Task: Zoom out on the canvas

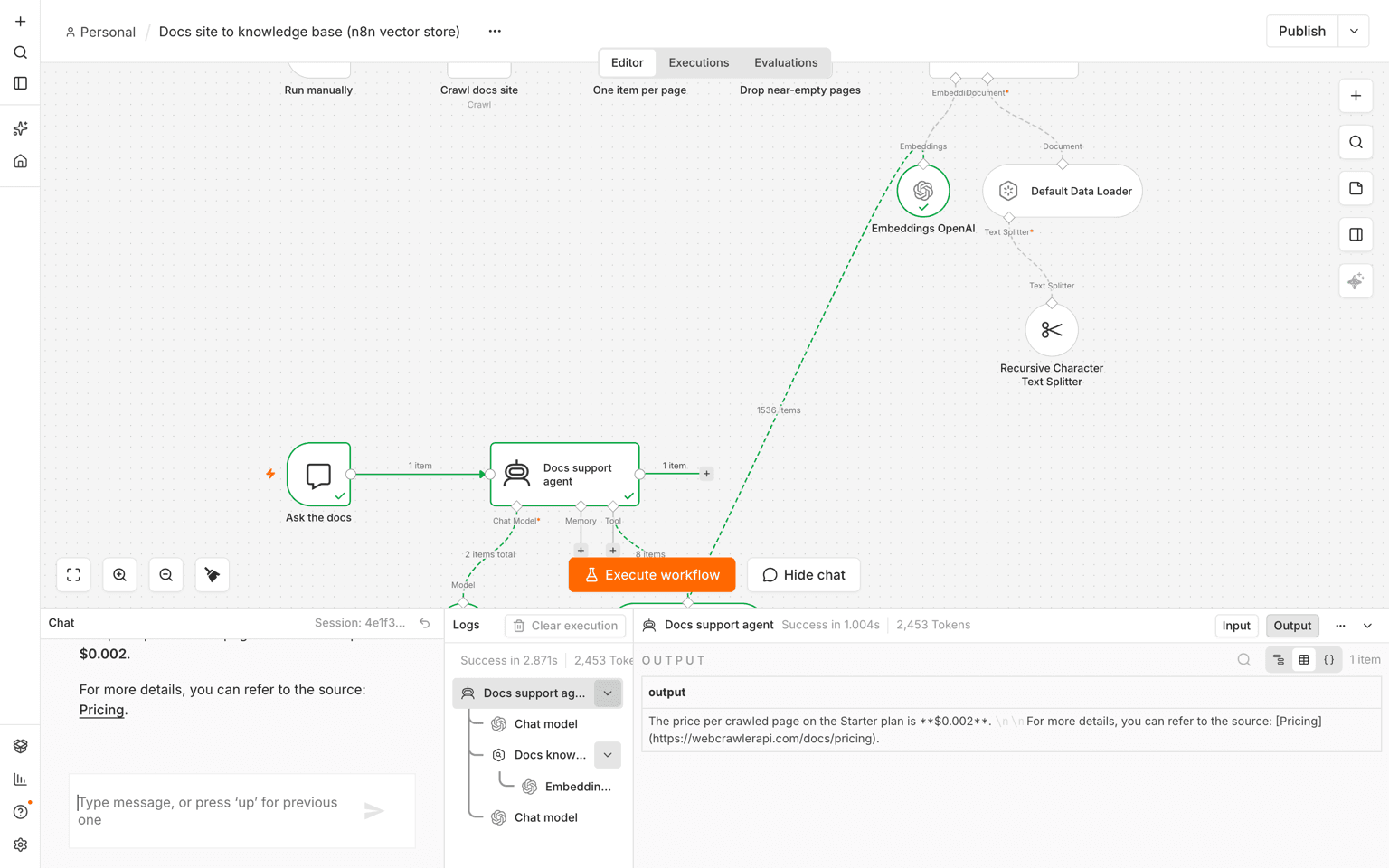Action: point(165,575)
